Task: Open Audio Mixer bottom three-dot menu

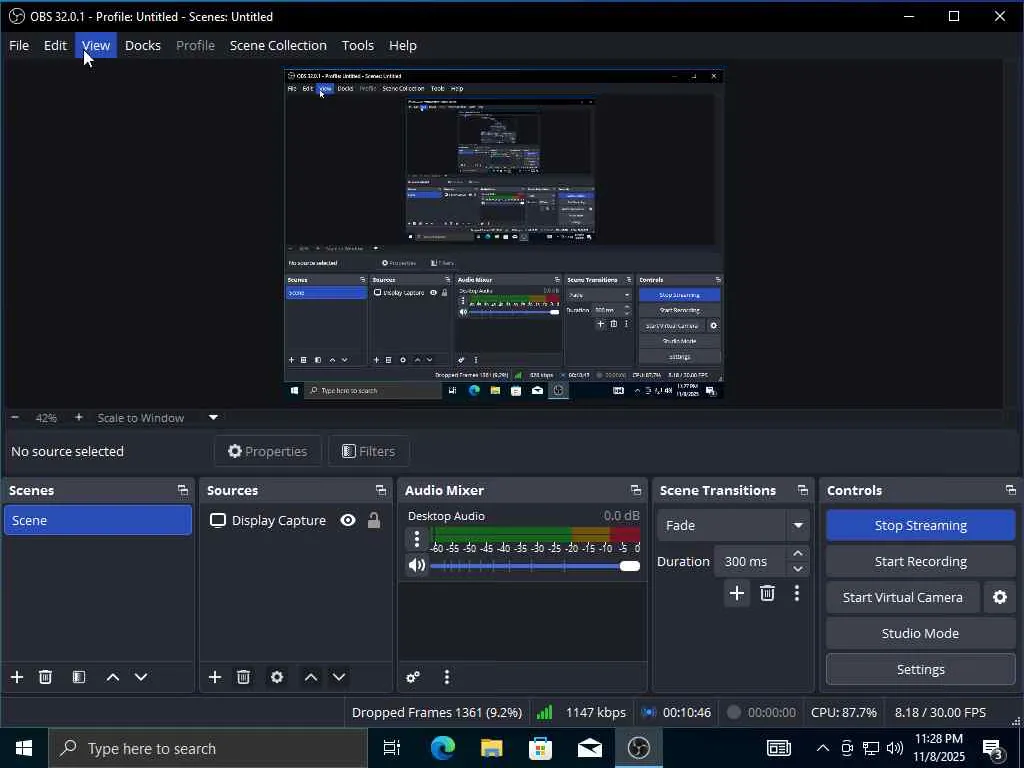Action: [x=447, y=677]
